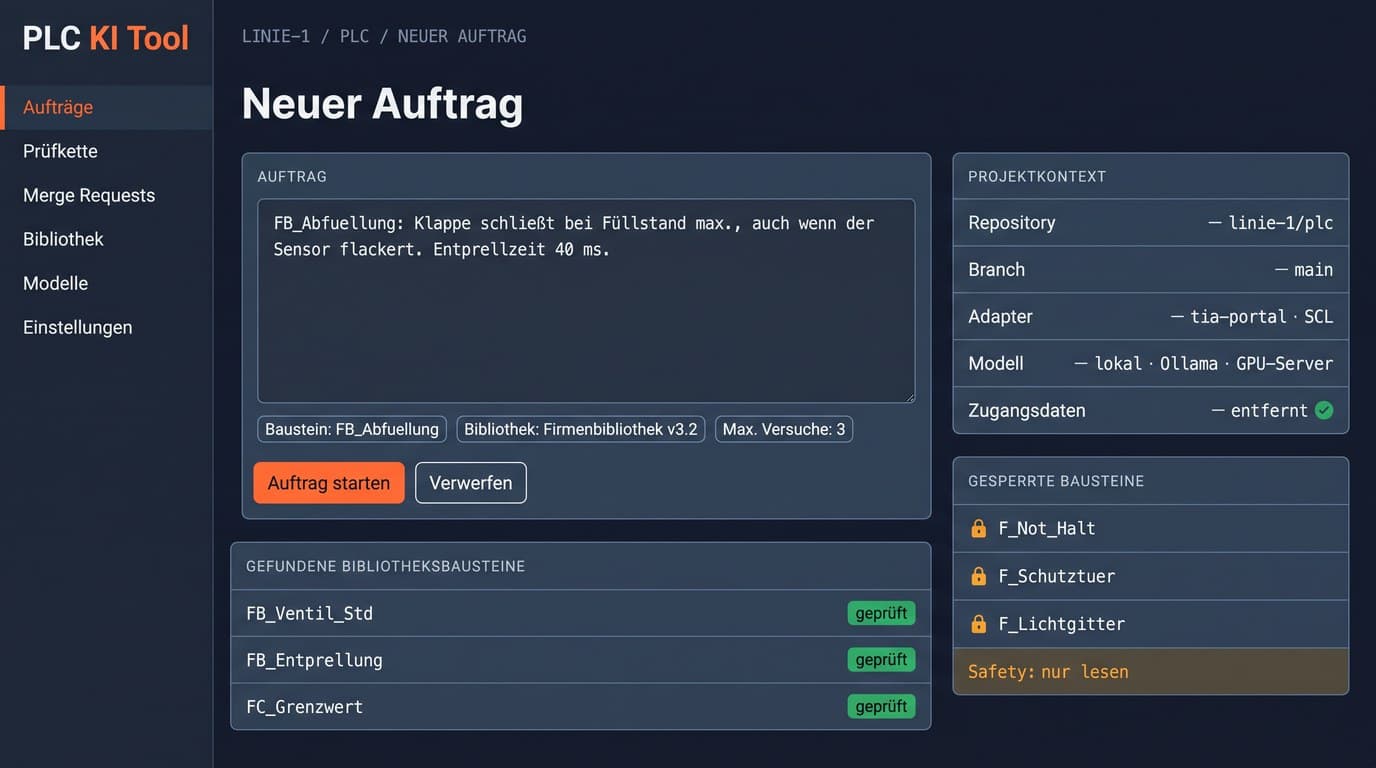Image resolution: width=1376 pixels, height=768 pixels.
Task: Click the lock icon beside F_Lichtgitter
Action: tap(979, 624)
